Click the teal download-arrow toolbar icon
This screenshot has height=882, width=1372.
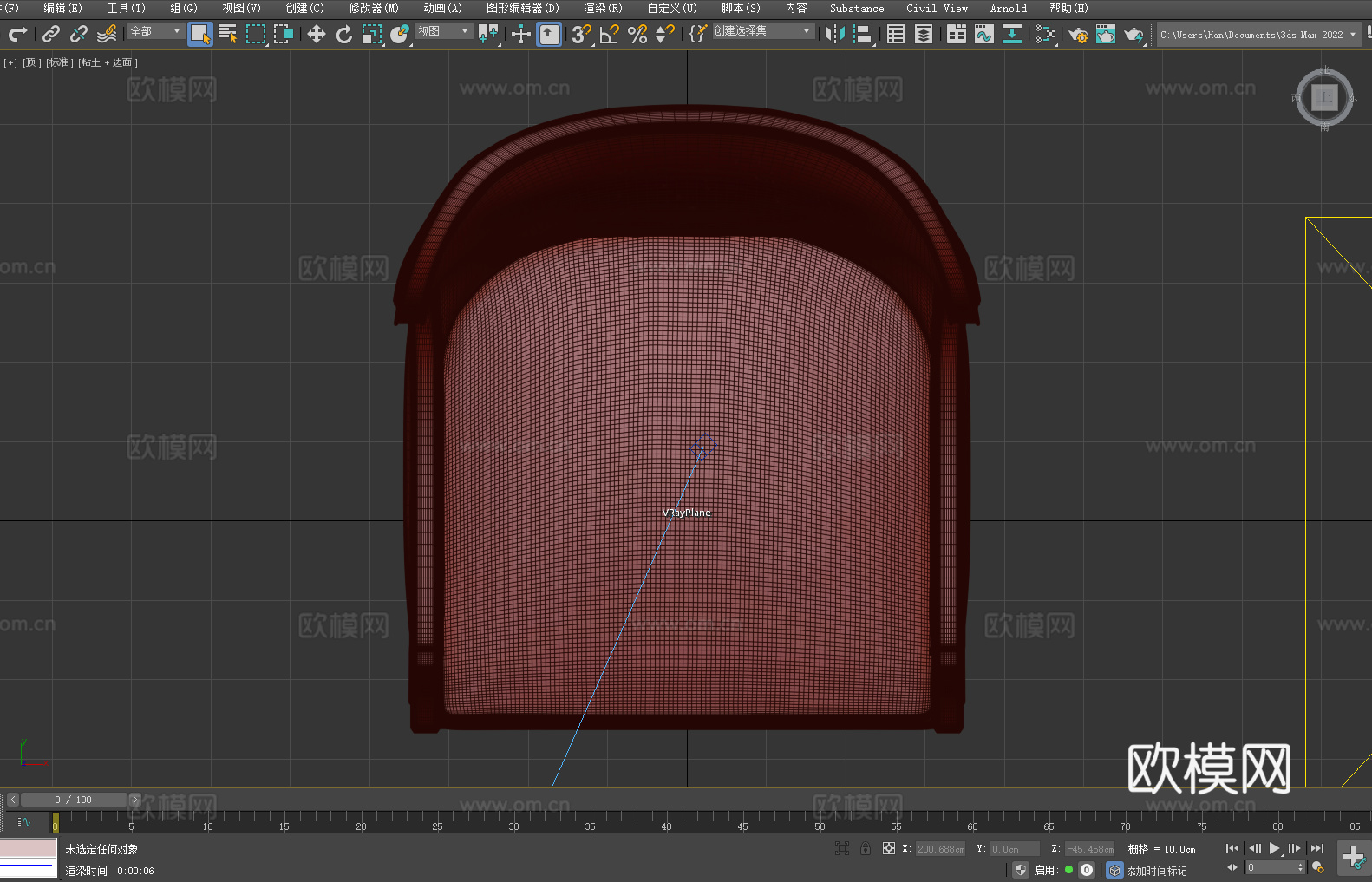tap(1012, 34)
